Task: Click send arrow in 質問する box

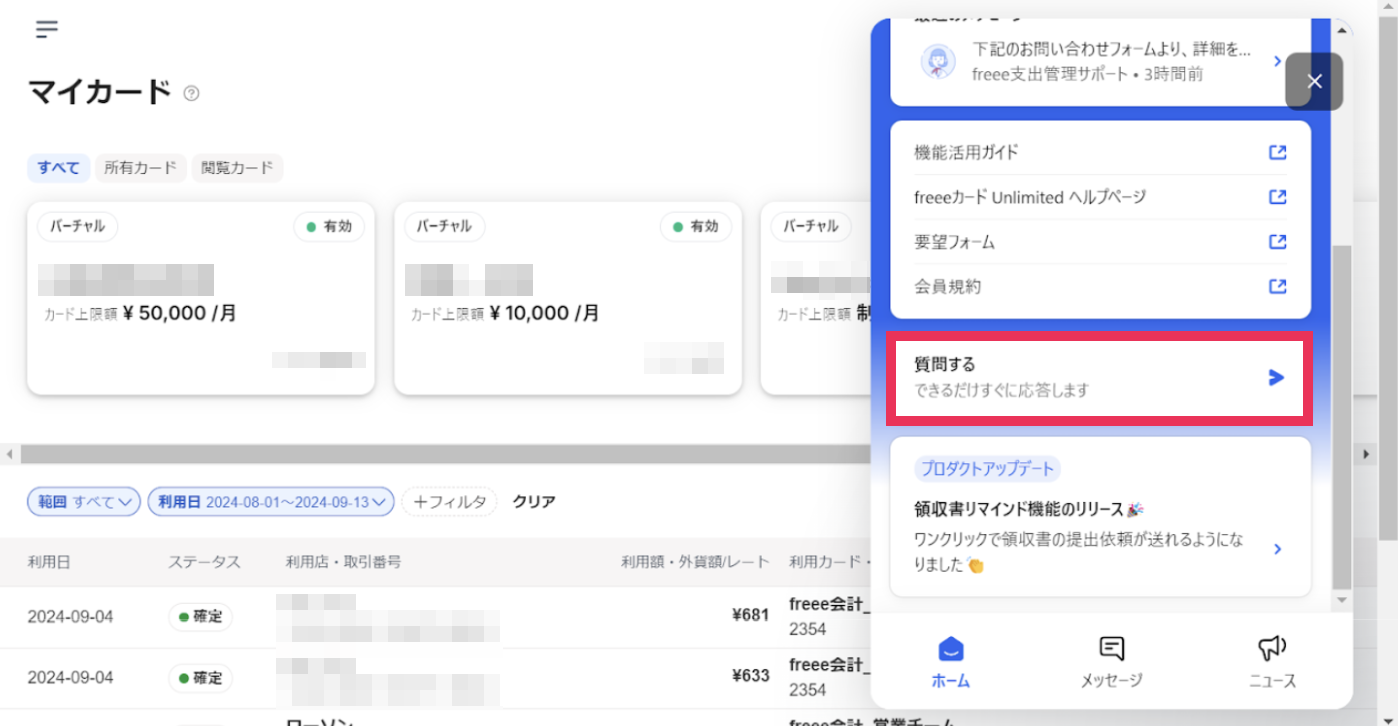Action: 1276,377
